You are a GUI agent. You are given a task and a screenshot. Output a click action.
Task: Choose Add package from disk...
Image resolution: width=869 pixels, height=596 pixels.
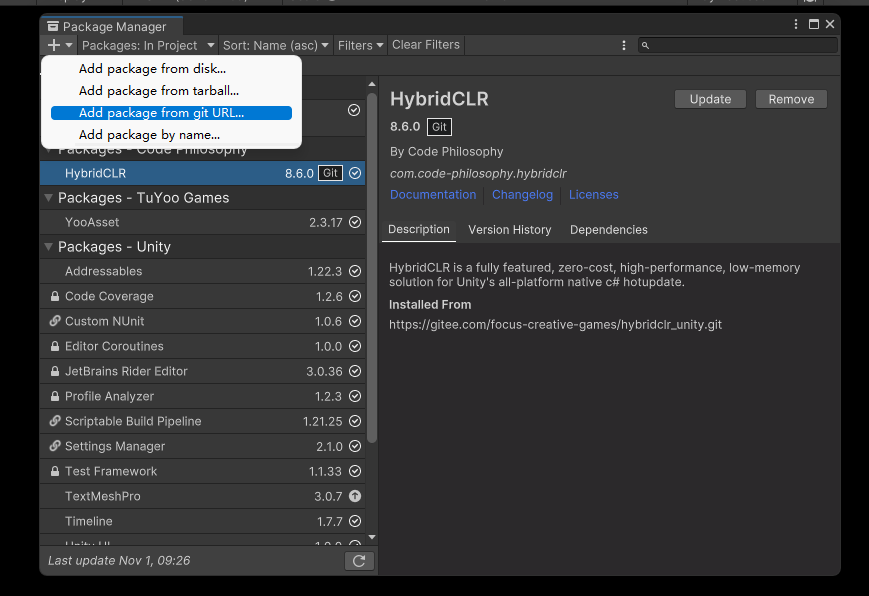171,69
